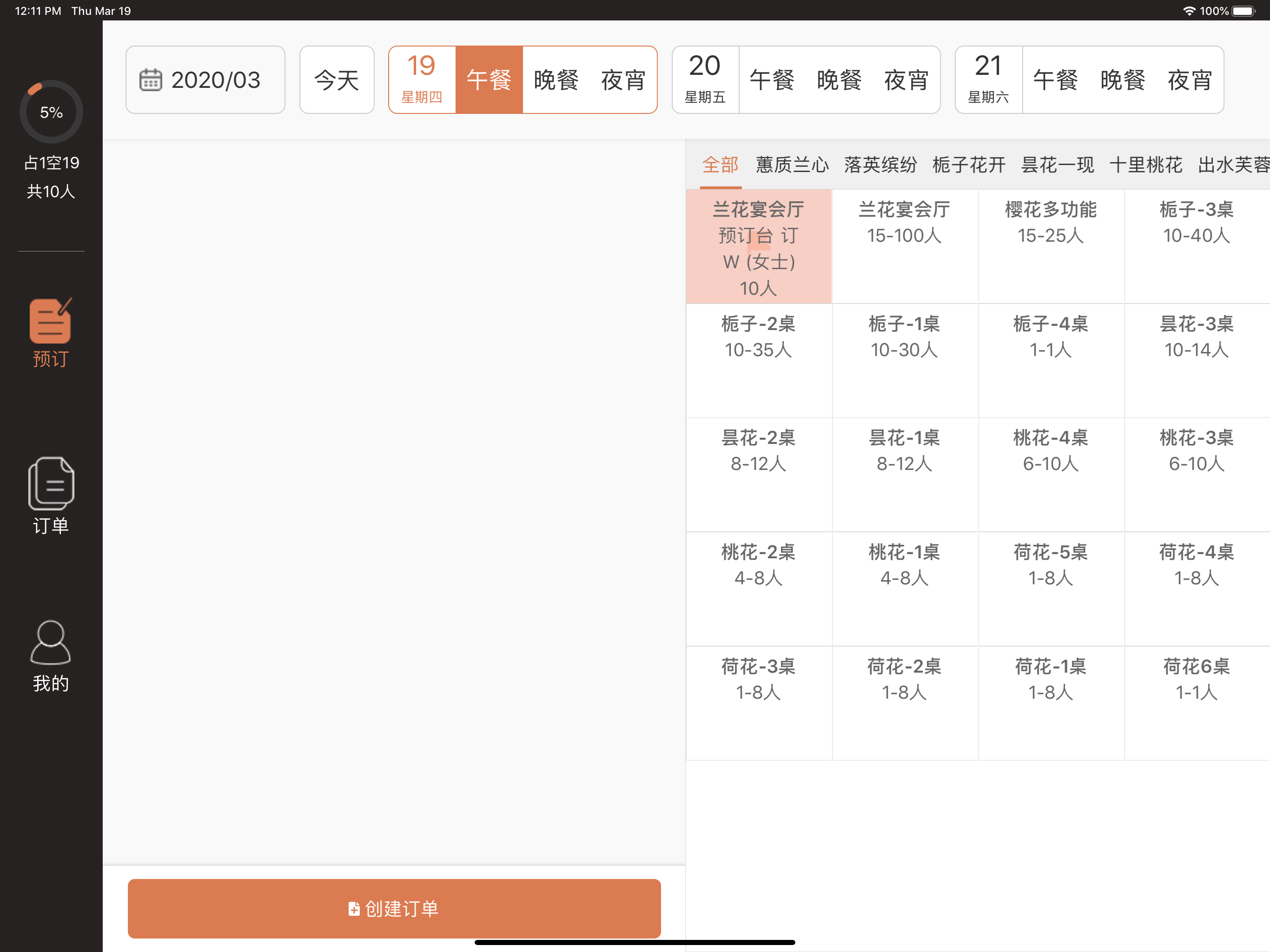Select the date 21 星期六
Image resolution: width=1270 pixels, height=952 pixels.
(x=988, y=80)
